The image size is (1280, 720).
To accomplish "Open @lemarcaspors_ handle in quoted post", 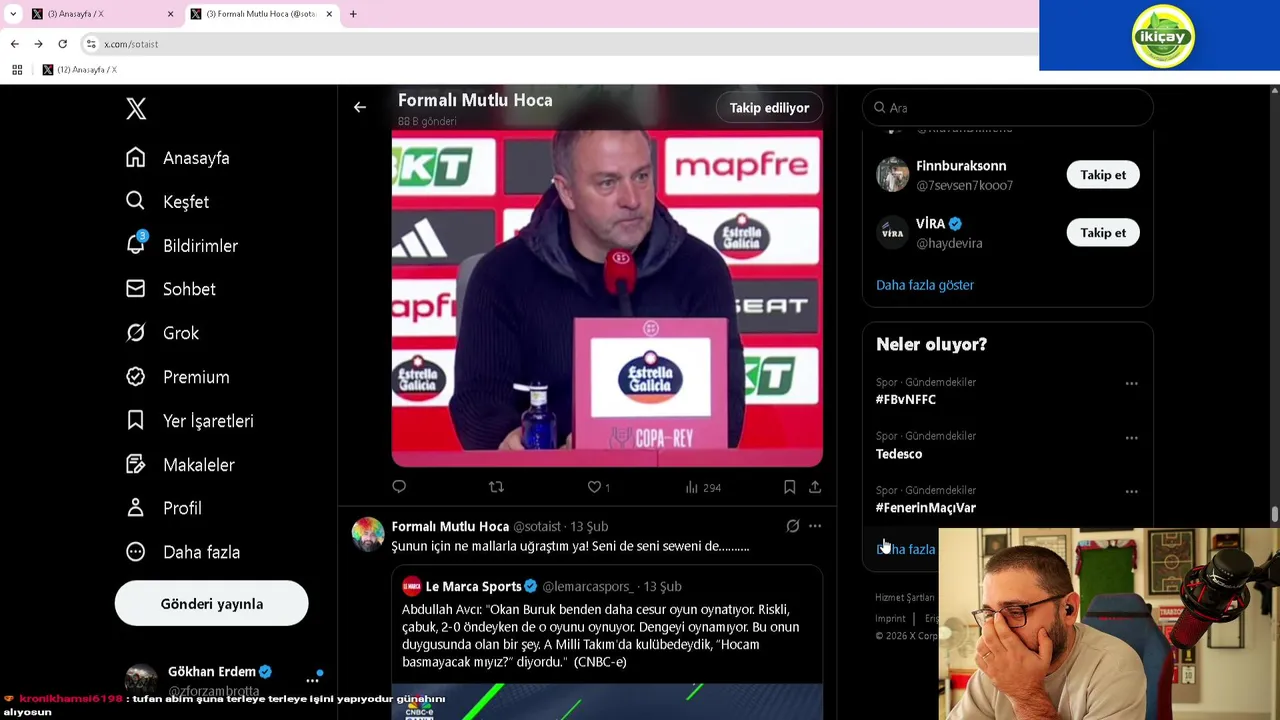I will 588,587.
